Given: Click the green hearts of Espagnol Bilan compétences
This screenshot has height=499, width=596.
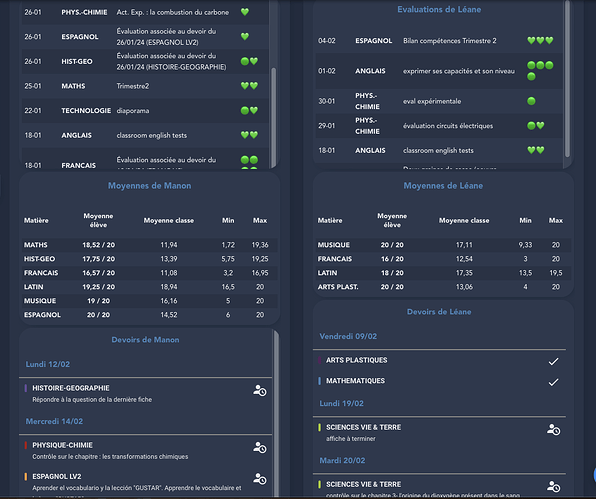Looking at the screenshot, I should (x=540, y=40).
